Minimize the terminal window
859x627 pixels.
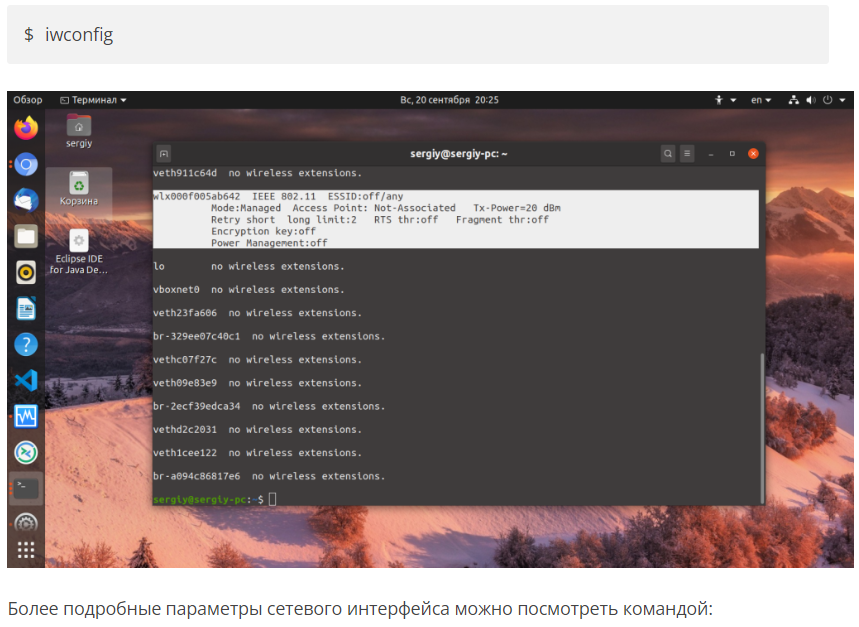711,154
